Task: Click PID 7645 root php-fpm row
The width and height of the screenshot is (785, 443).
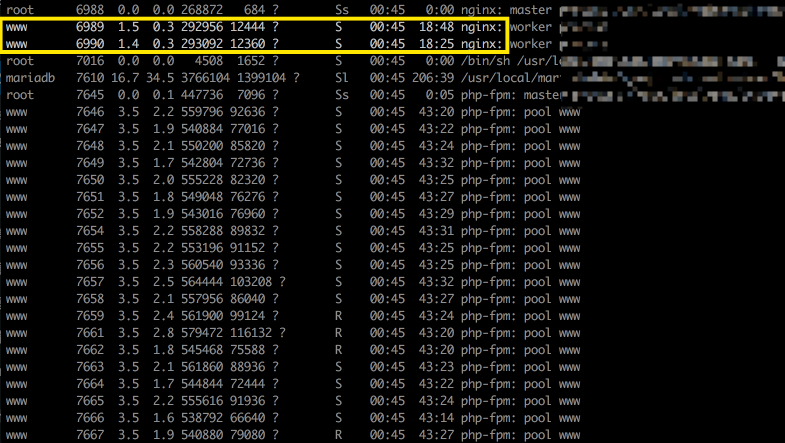Action: tap(90, 95)
